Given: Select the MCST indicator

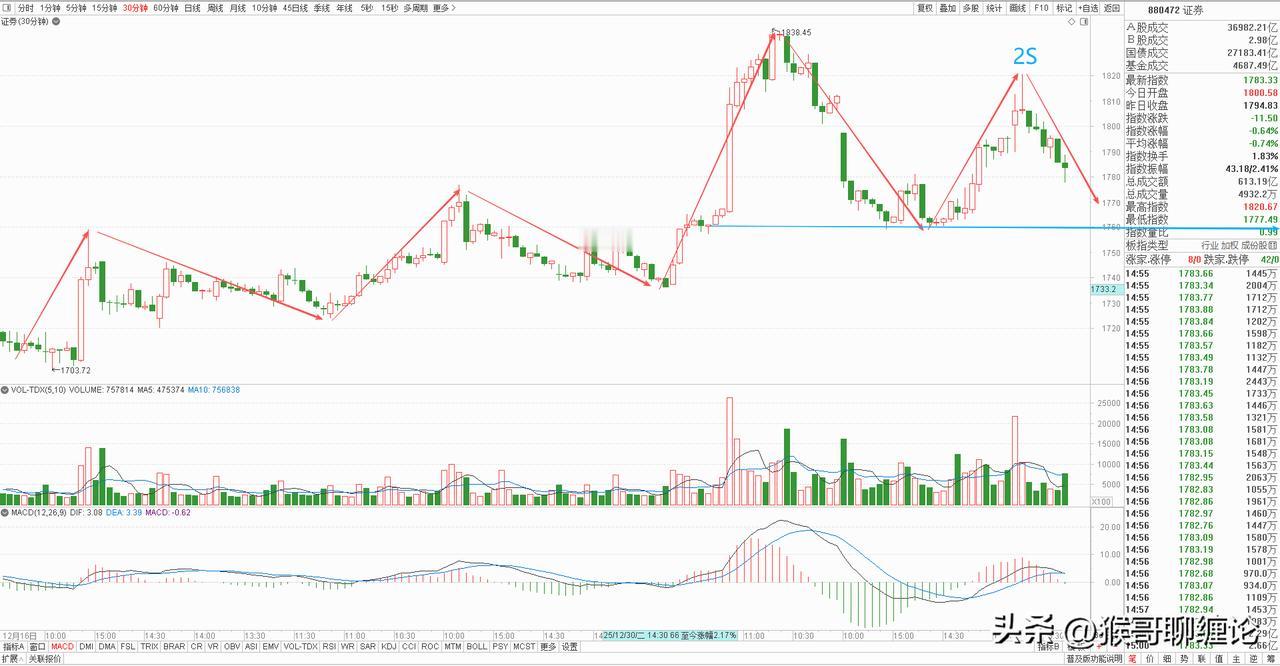Looking at the screenshot, I should coord(524,646).
